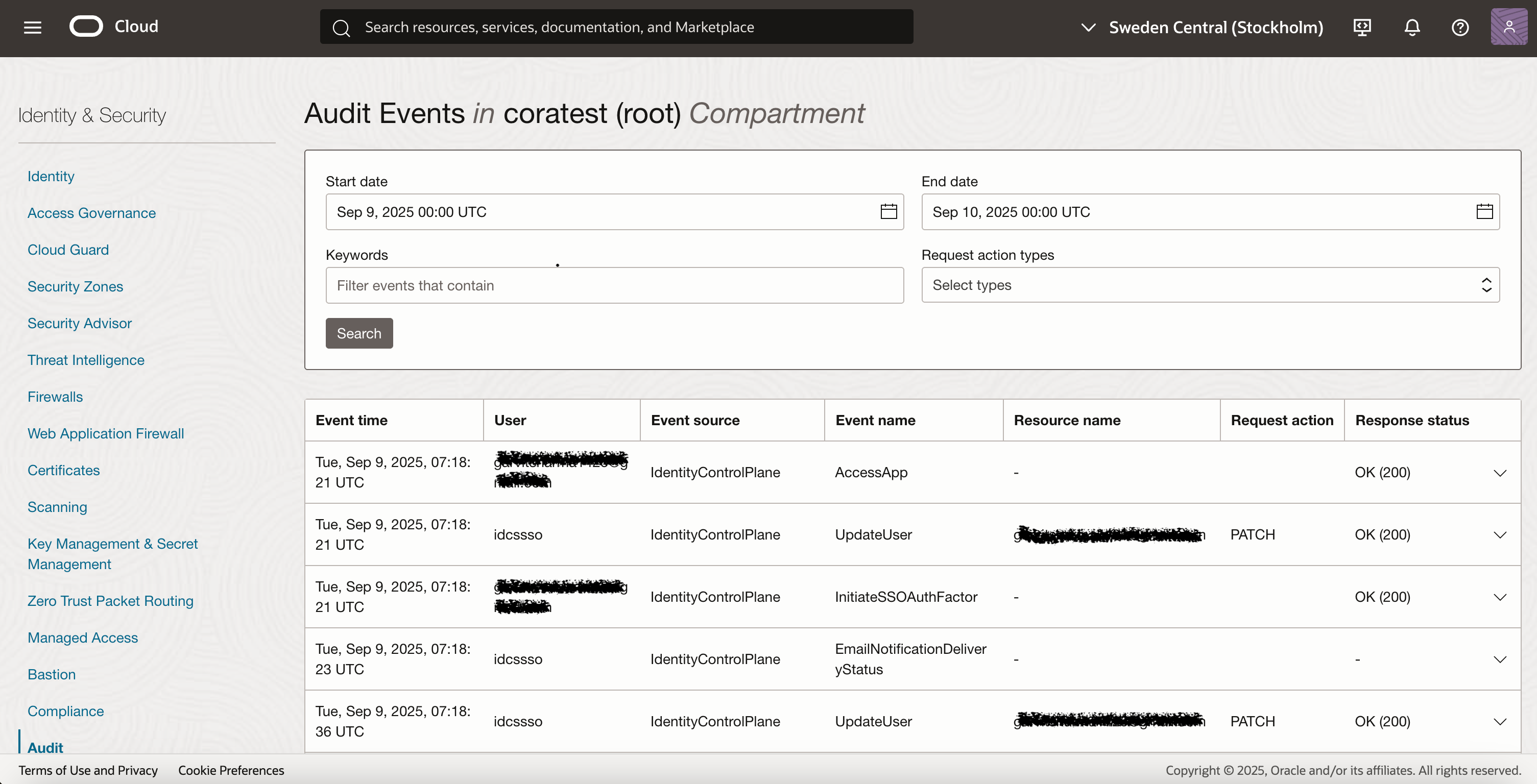Open the hamburger navigation menu
Viewport: 1537px width, 784px height.
point(32,28)
